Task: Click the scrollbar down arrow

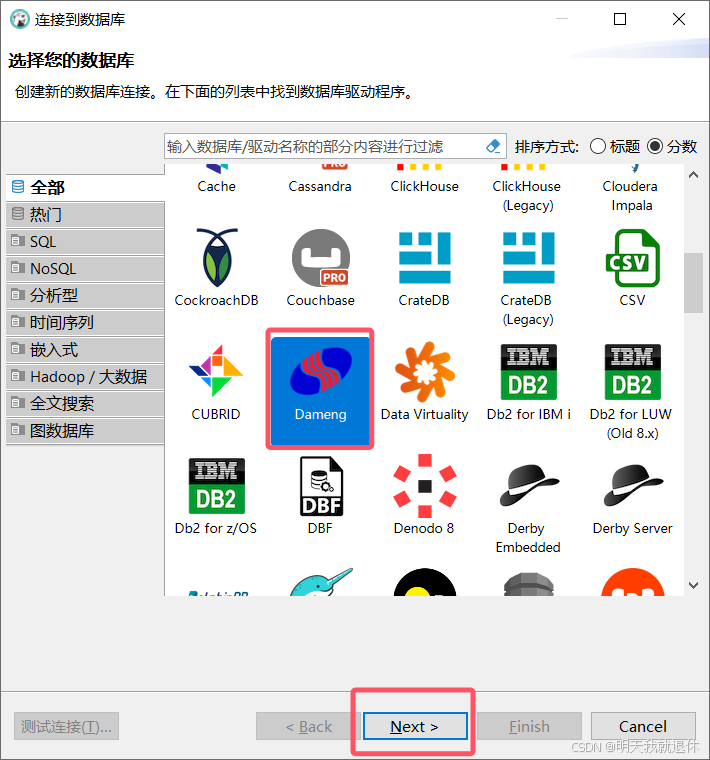Action: 694,586
